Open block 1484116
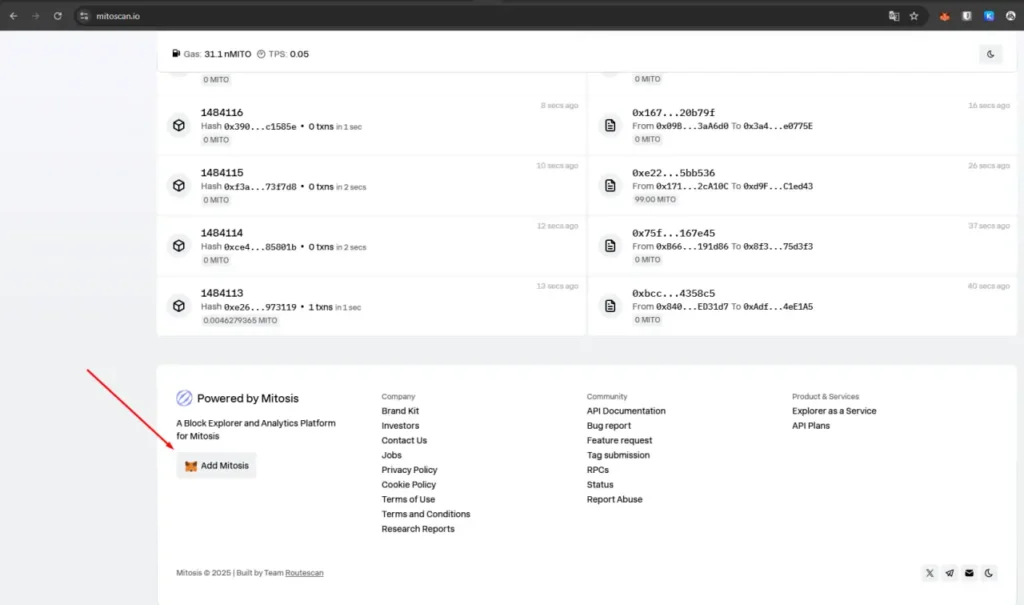The image size is (1024, 605). [x=222, y=112]
